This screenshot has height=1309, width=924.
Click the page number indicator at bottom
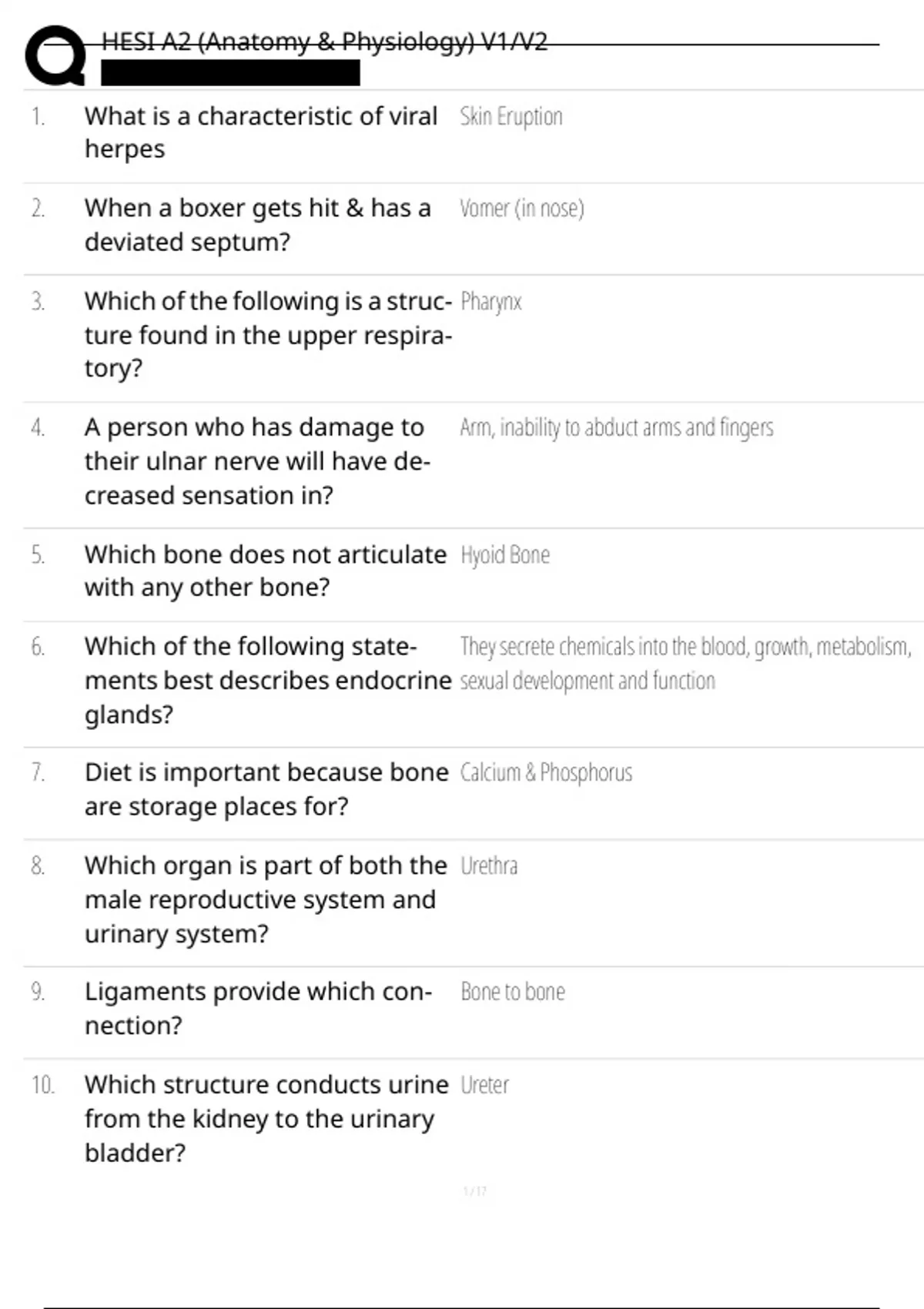[x=475, y=1191]
